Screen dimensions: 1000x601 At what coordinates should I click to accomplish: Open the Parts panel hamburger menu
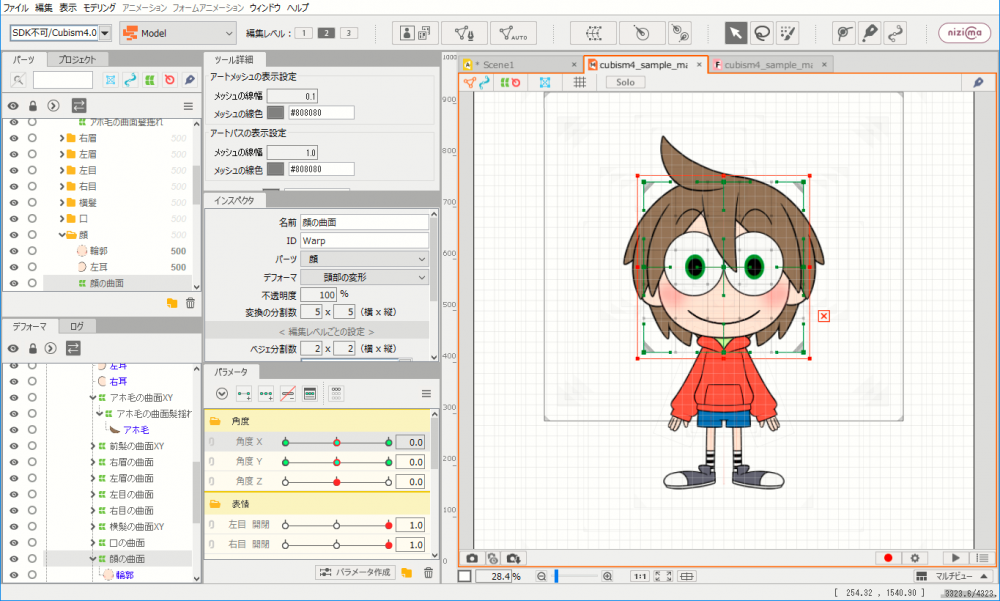pos(188,106)
